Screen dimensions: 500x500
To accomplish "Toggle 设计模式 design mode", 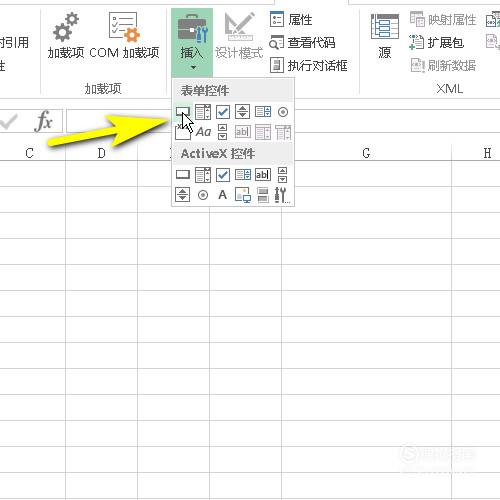I will coord(239,36).
